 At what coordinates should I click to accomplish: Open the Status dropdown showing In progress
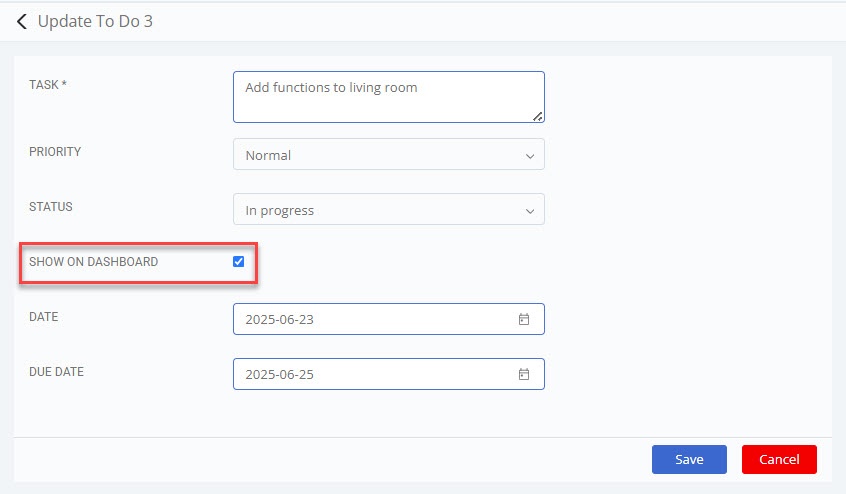click(388, 209)
